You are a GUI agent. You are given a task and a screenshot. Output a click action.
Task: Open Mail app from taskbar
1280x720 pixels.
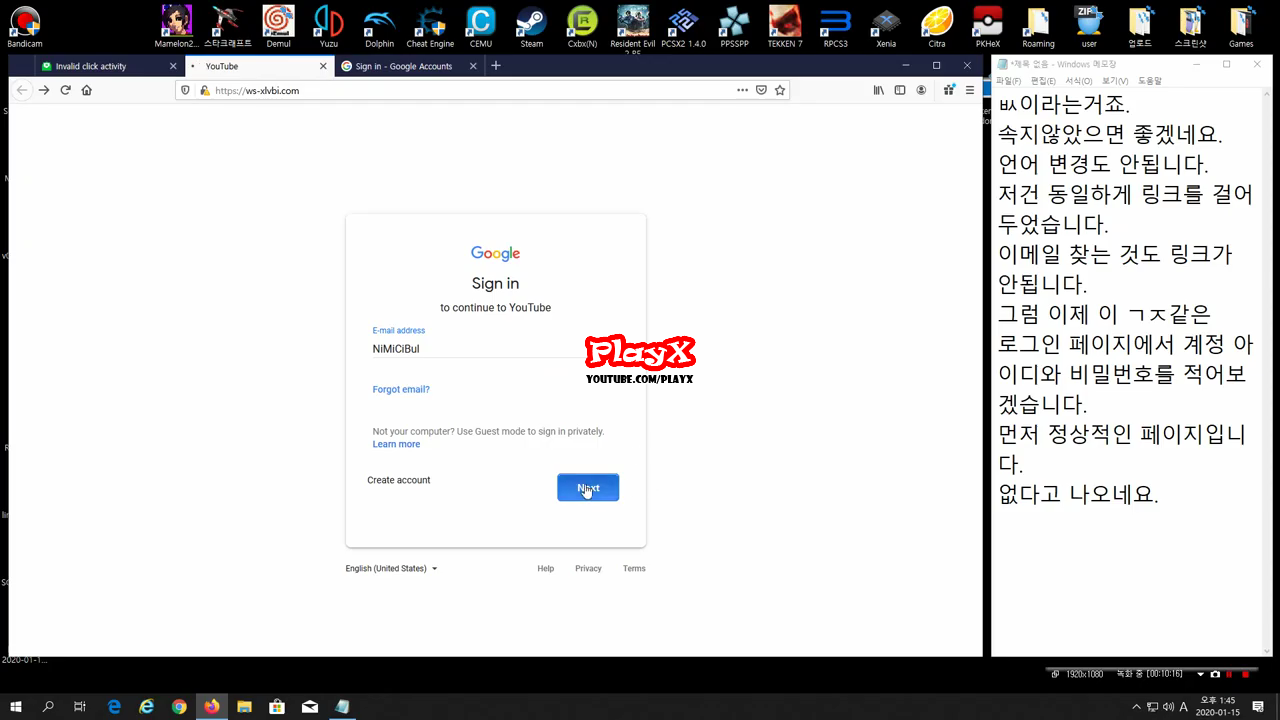[x=310, y=706]
